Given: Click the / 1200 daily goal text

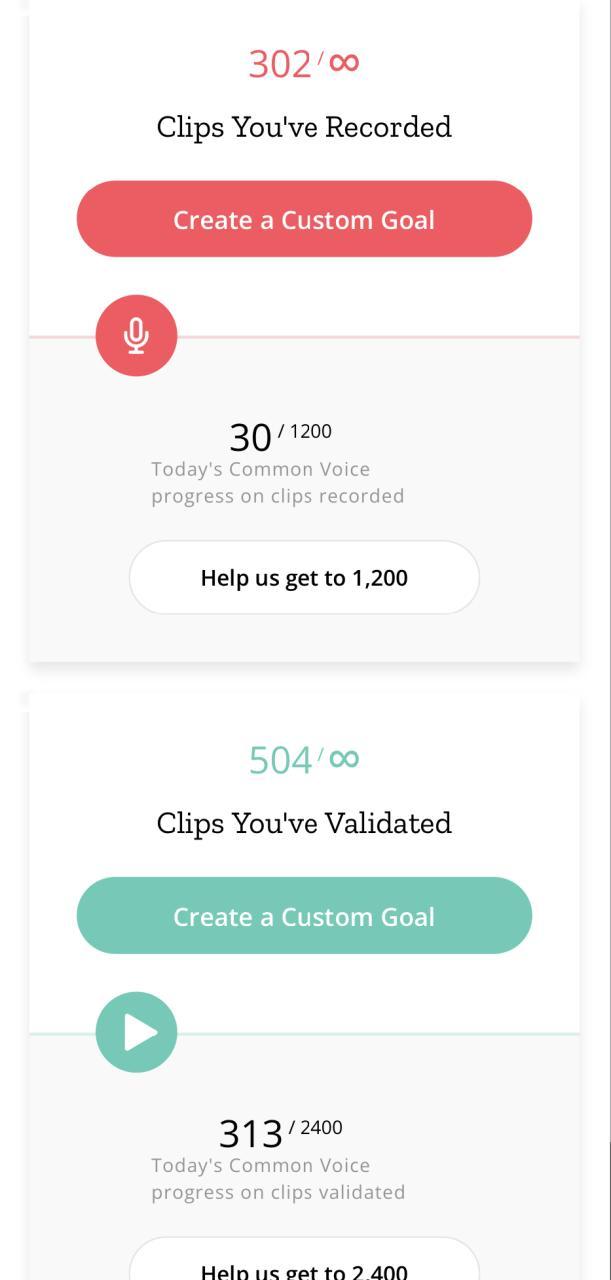Looking at the screenshot, I should click(306, 431).
